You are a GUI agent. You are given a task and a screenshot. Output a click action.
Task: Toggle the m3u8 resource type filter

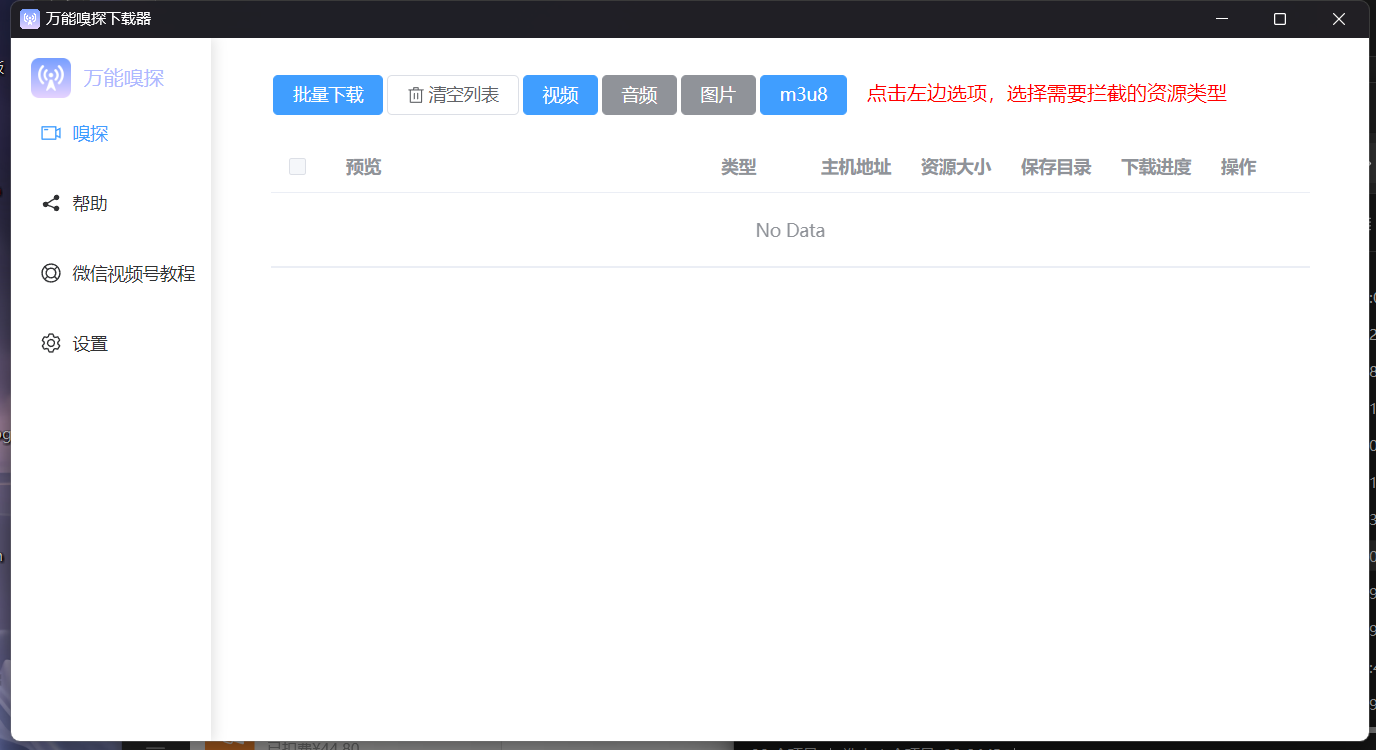click(x=803, y=95)
